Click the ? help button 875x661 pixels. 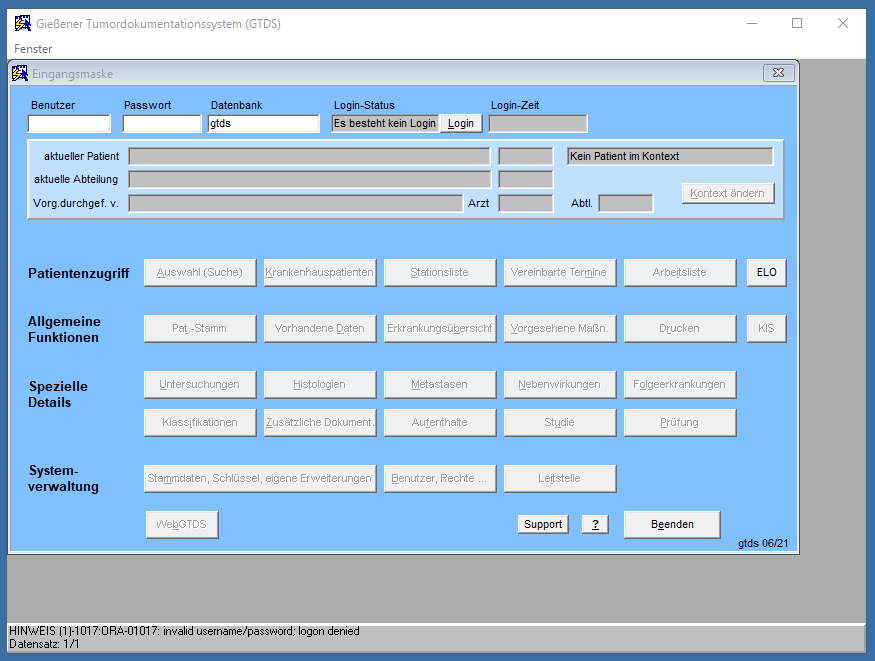pos(595,524)
